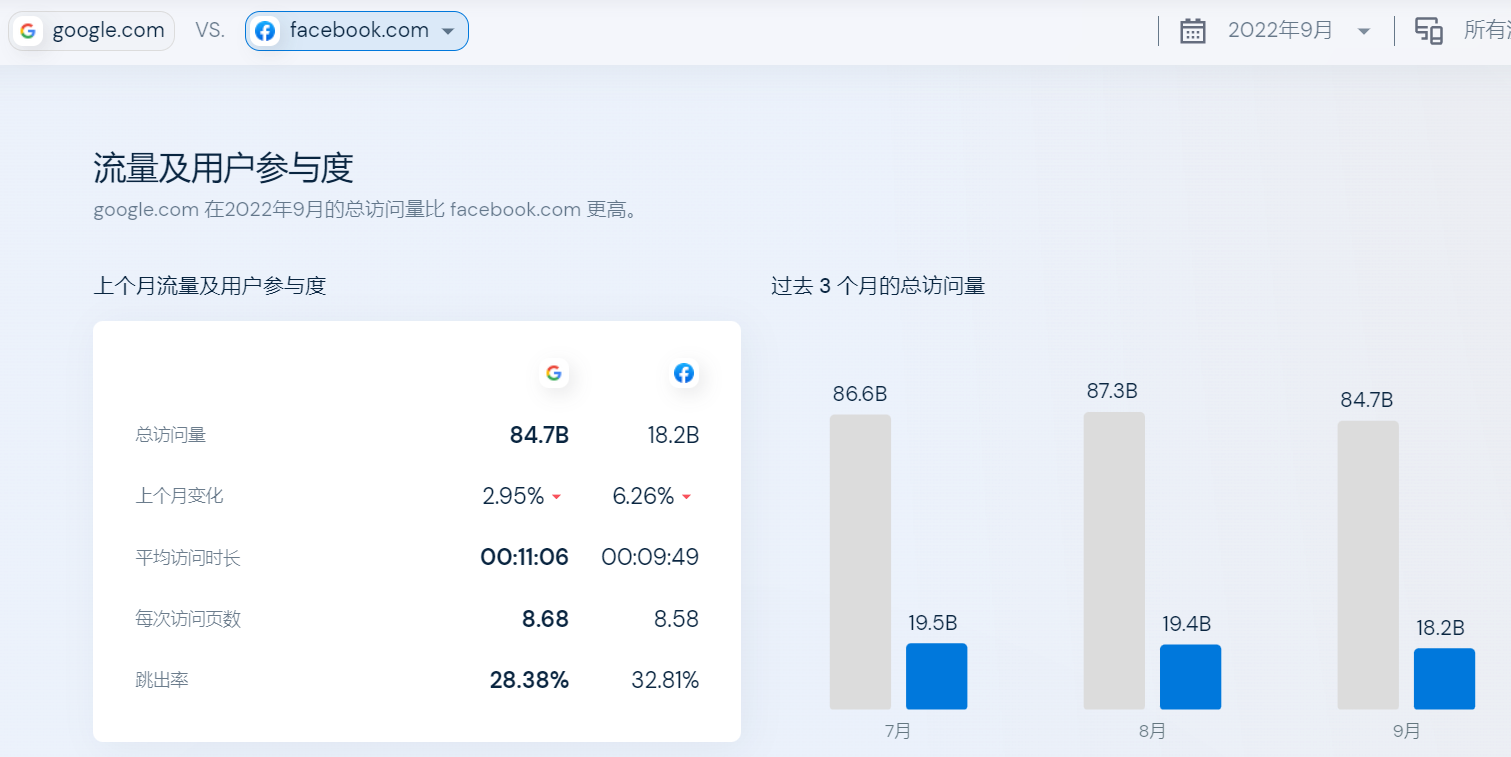Click the 32.81% bounce rate value
Viewport: 1511px width, 757px height.
(x=665, y=680)
